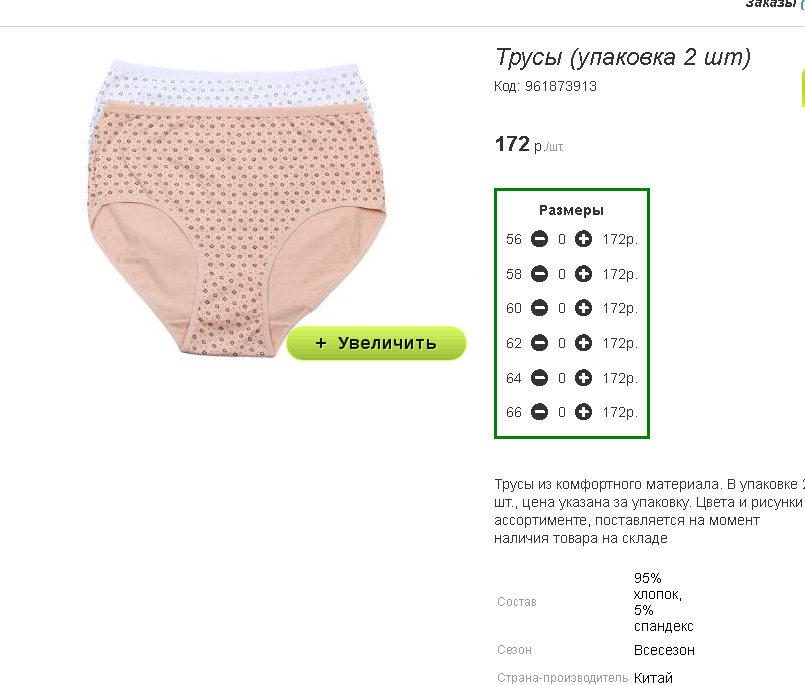Click plus icon for size 62
The width and height of the screenshot is (805, 685).
coord(583,342)
